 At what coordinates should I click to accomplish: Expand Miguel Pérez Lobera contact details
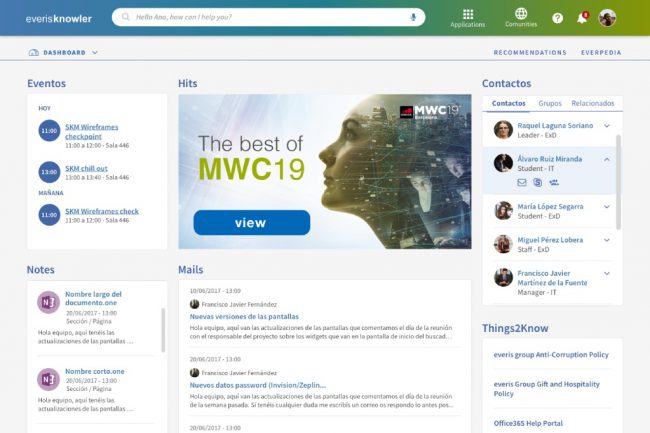(607, 240)
